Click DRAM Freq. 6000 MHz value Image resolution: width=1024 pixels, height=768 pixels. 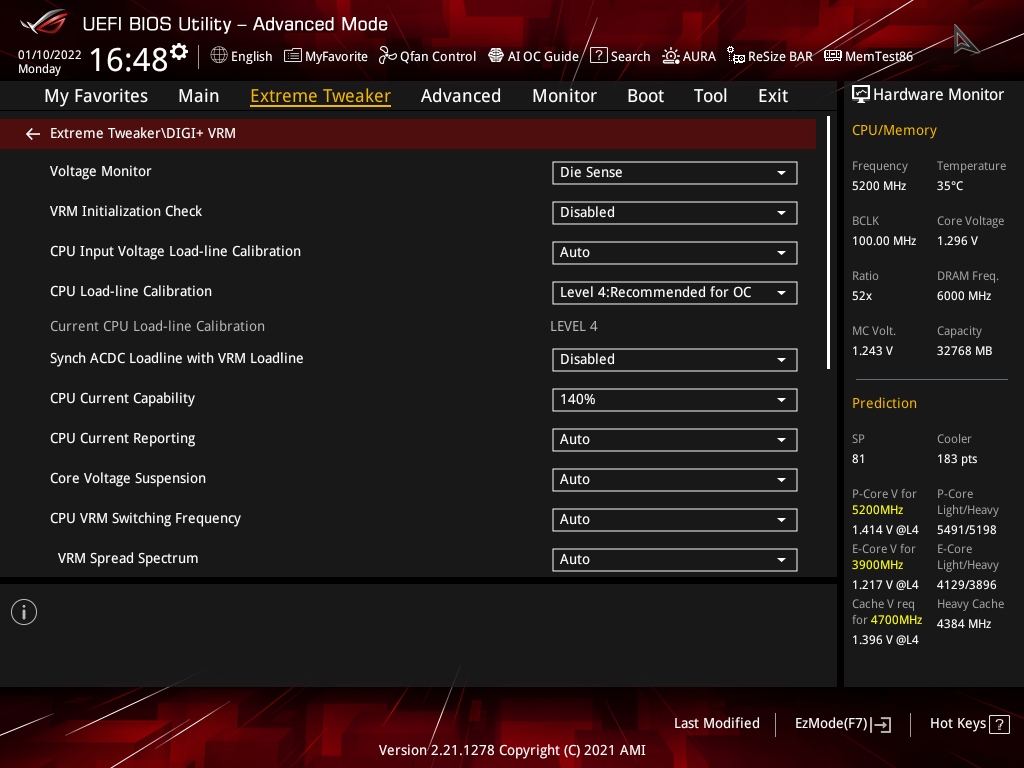click(x=964, y=296)
